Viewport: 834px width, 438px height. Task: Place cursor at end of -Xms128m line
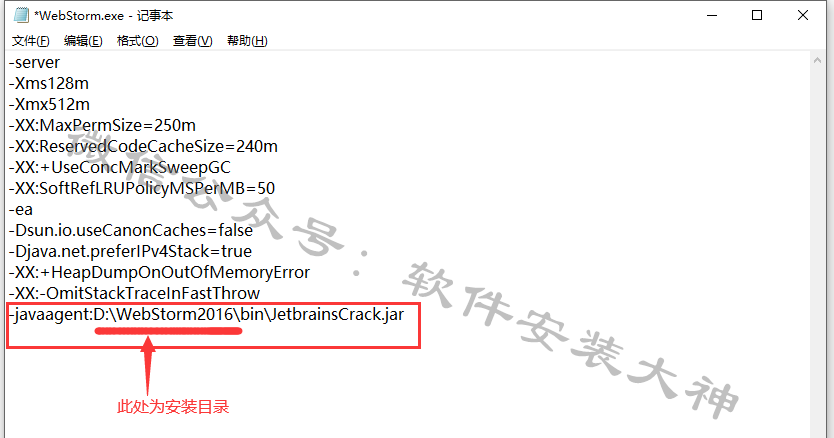[x=89, y=84]
